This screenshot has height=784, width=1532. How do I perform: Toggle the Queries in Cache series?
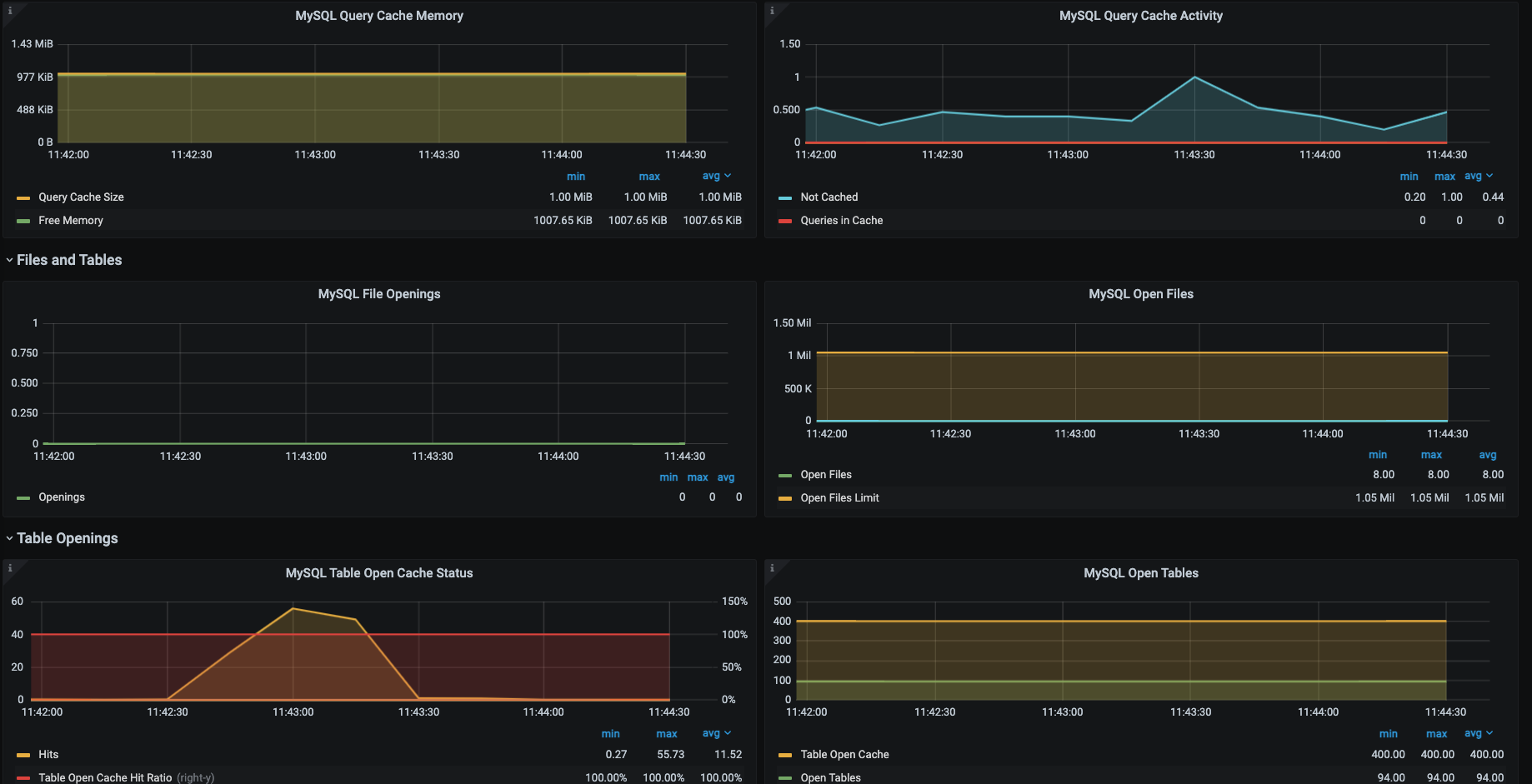pos(841,221)
